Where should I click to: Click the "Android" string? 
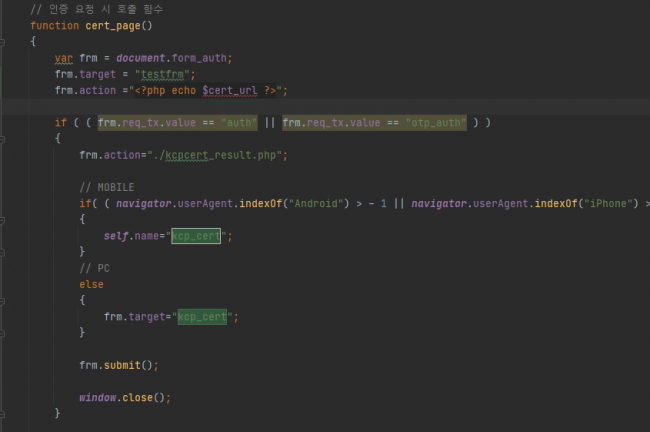(316, 204)
